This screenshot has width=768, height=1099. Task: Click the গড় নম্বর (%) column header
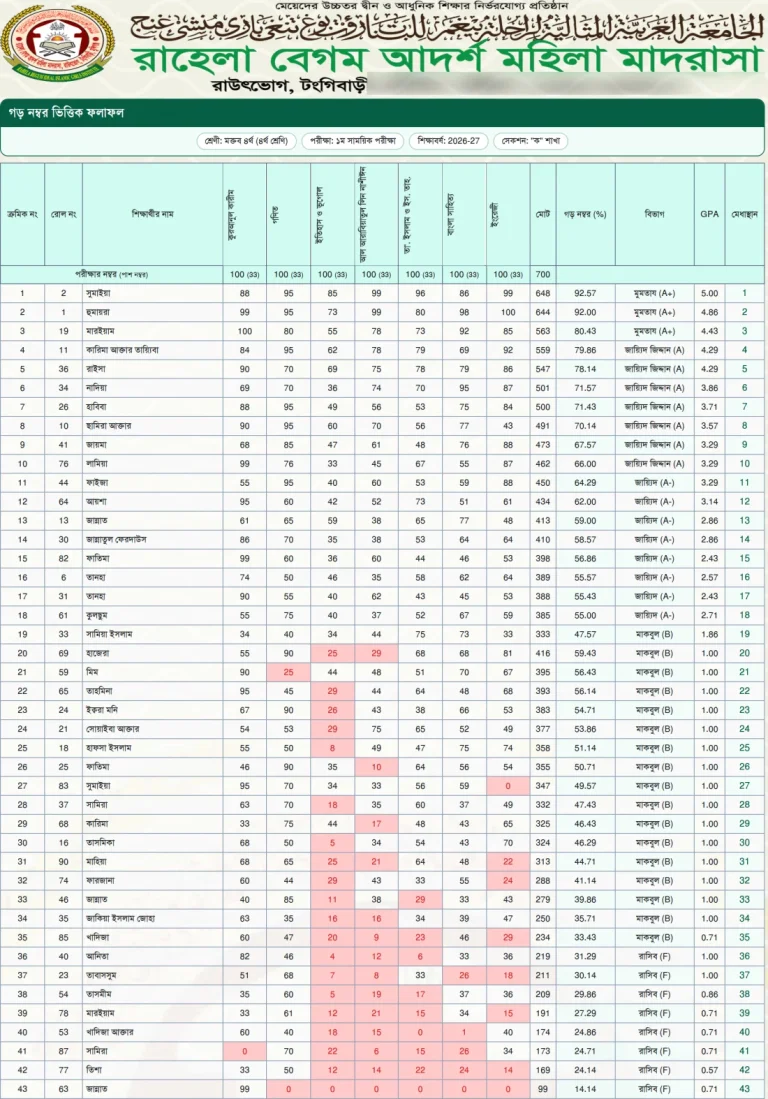585,214
